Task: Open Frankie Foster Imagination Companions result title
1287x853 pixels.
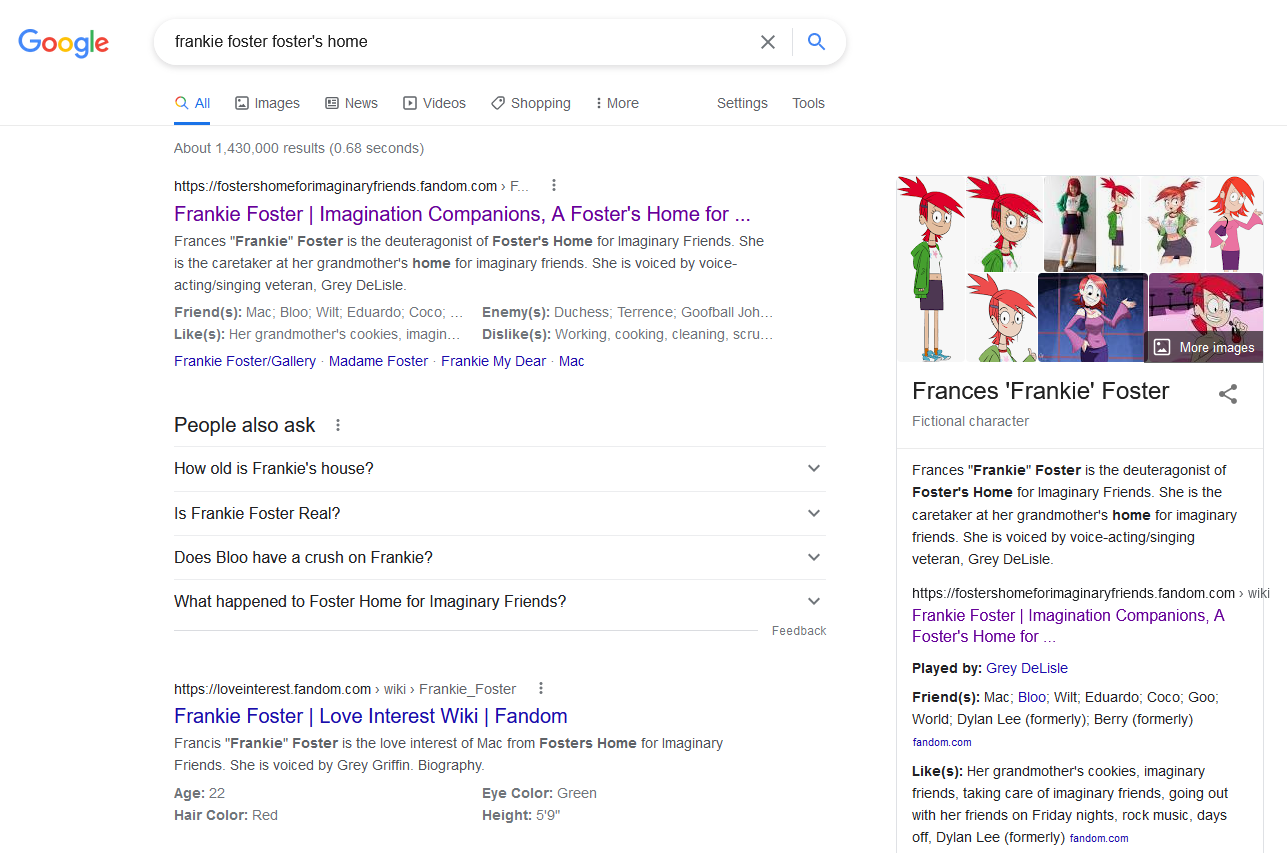Action: [x=462, y=214]
